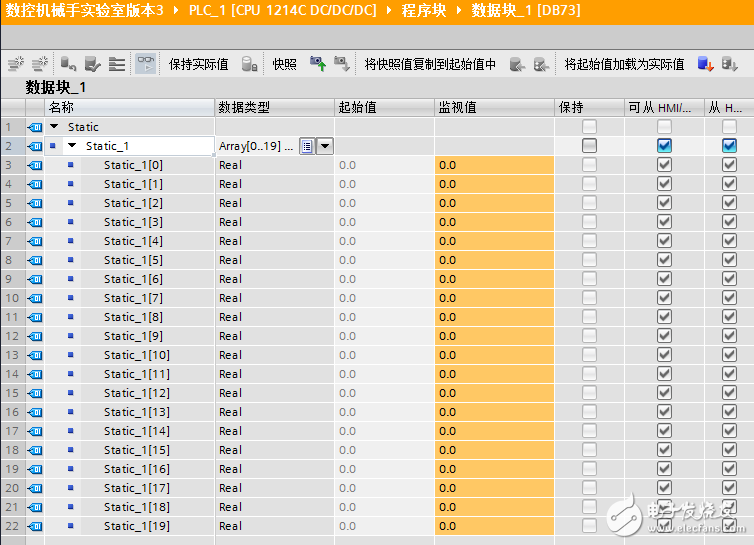The image size is (754, 545).
Task: Click 将快照值复制到起始值中 button
Action: pos(430,64)
